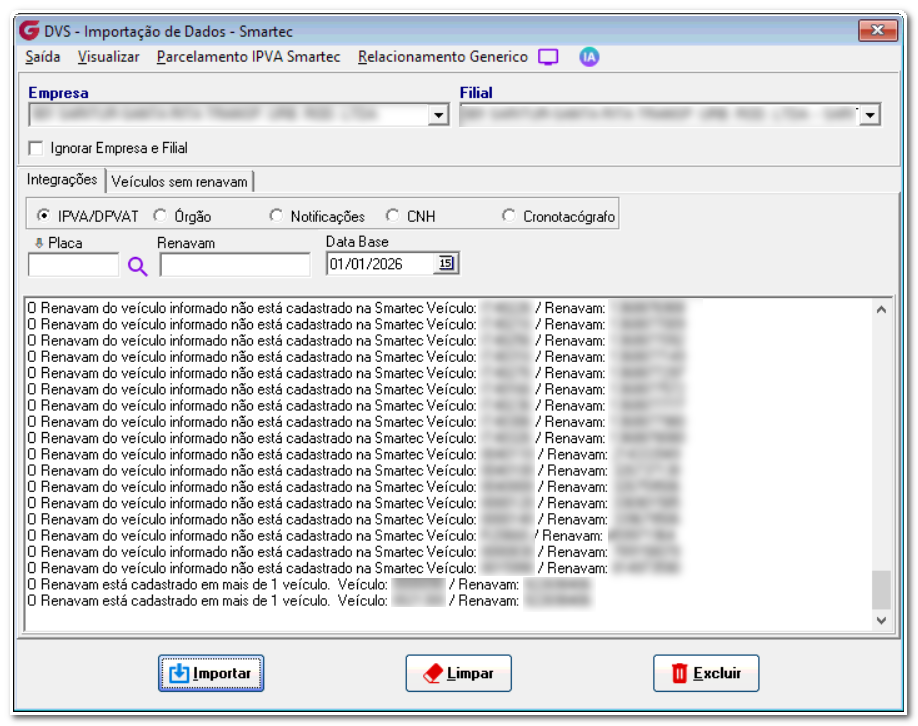Switch to the Integrações tab
This screenshot has height=726, width=918.
click(62, 180)
